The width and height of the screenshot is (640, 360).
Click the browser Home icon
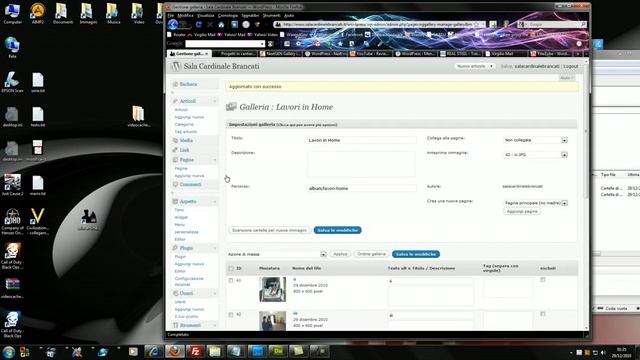221,24
